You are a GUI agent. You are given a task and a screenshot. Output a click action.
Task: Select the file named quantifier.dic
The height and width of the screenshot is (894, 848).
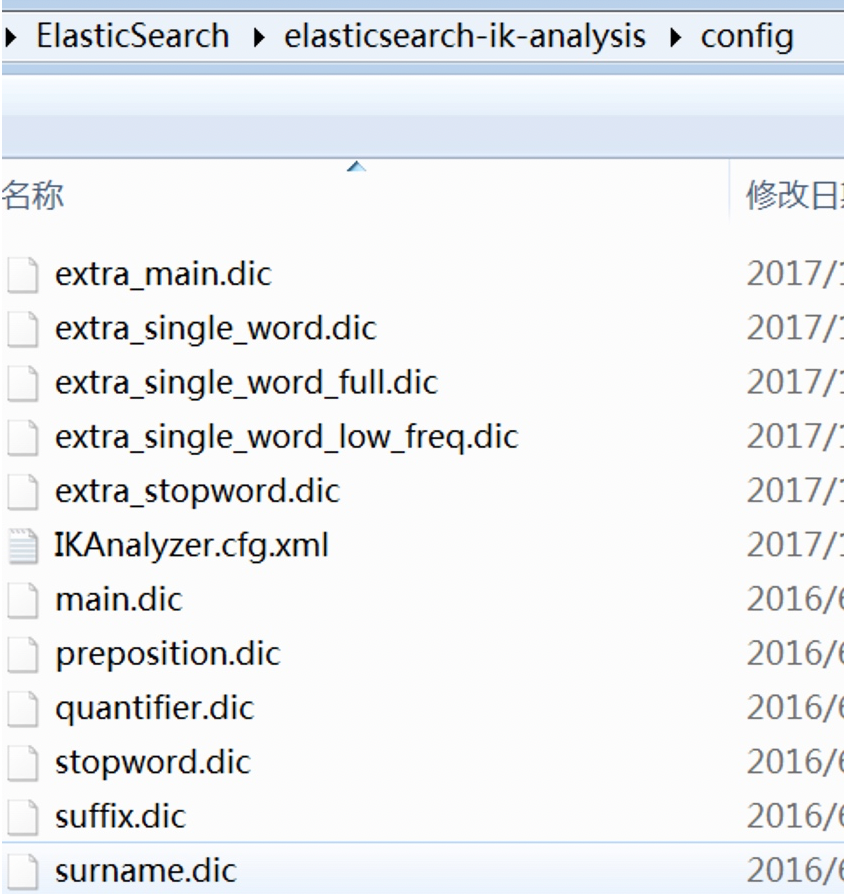(x=154, y=709)
